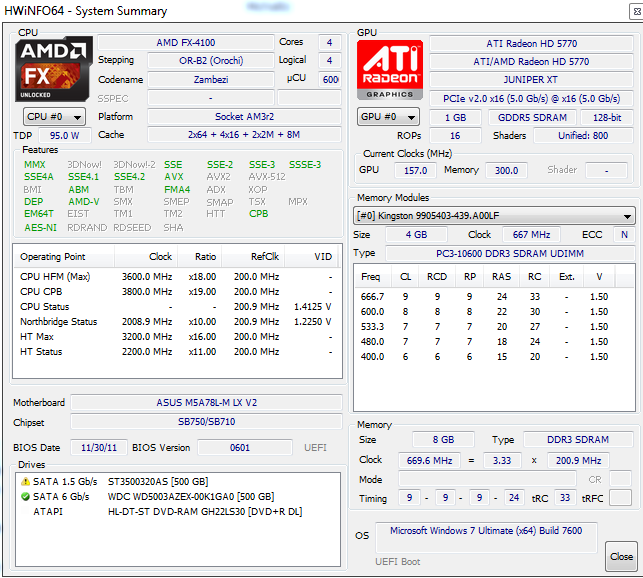This screenshot has width=643, height=578.
Task: Click the ATI Radeon HD 5770 GPU name field
Action: 531,43
